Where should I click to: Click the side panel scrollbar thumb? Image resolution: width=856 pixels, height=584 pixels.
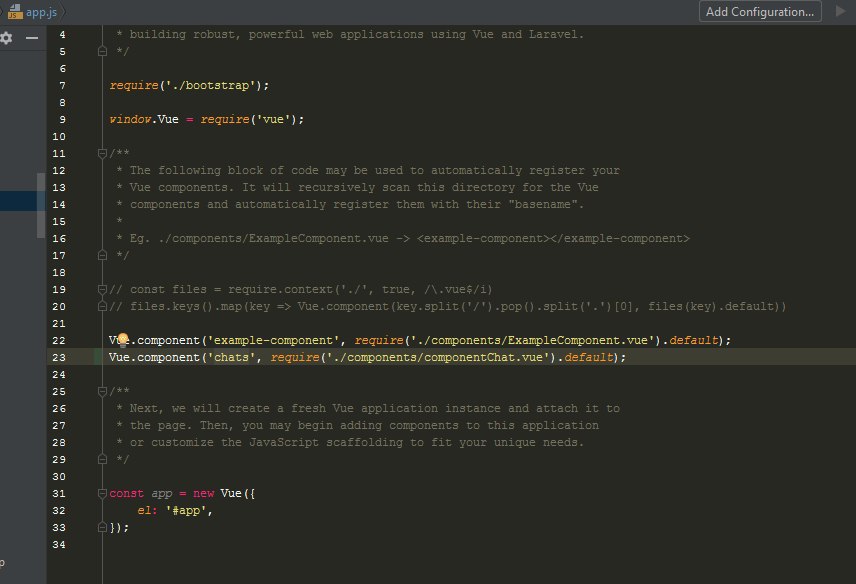click(41, 205)
